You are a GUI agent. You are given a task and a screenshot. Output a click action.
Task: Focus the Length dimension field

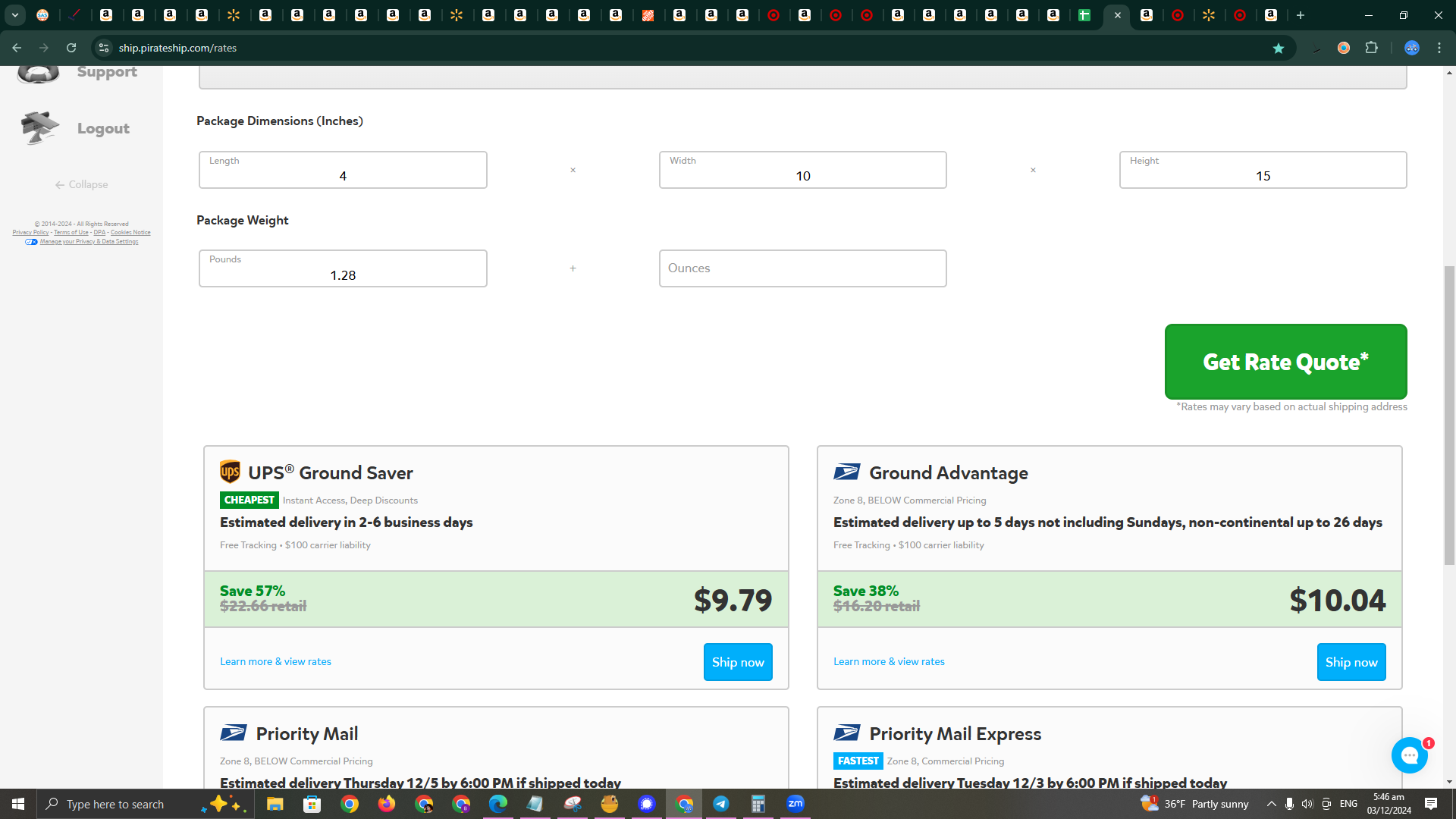pyautogui.click(x=343, y=170)
